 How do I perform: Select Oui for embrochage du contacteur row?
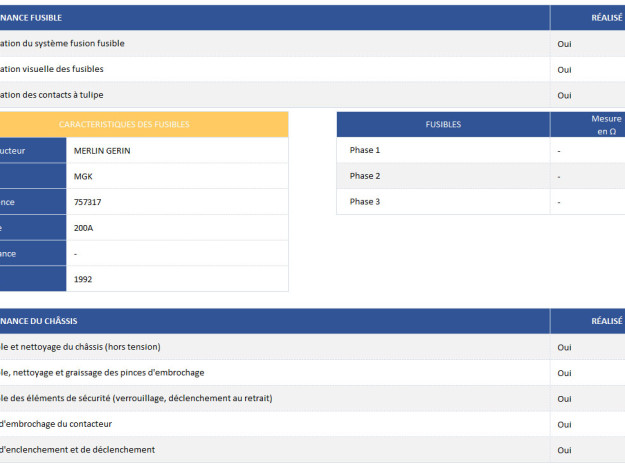565,424
